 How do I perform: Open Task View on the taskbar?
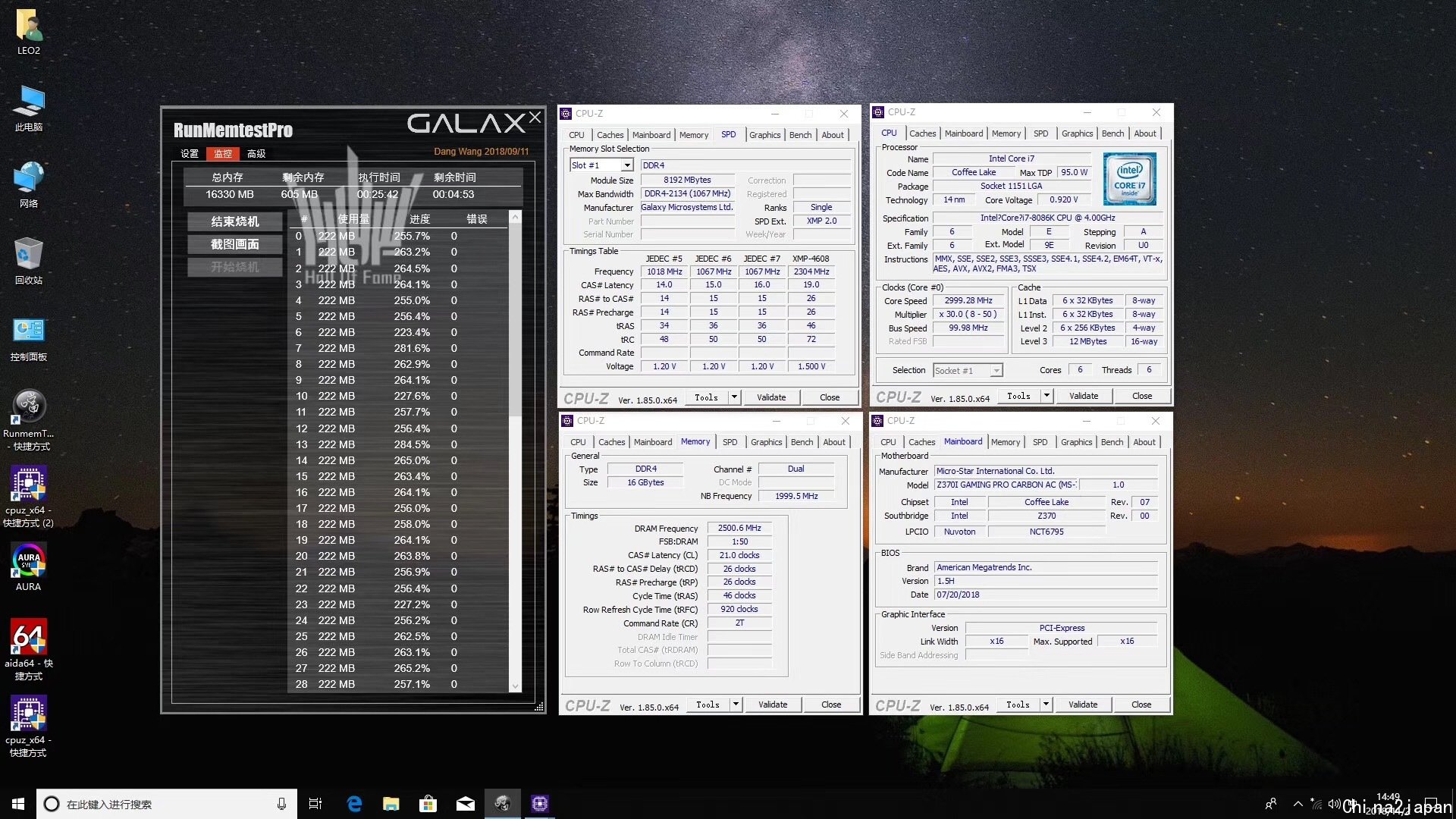click(x=315, y=804)
